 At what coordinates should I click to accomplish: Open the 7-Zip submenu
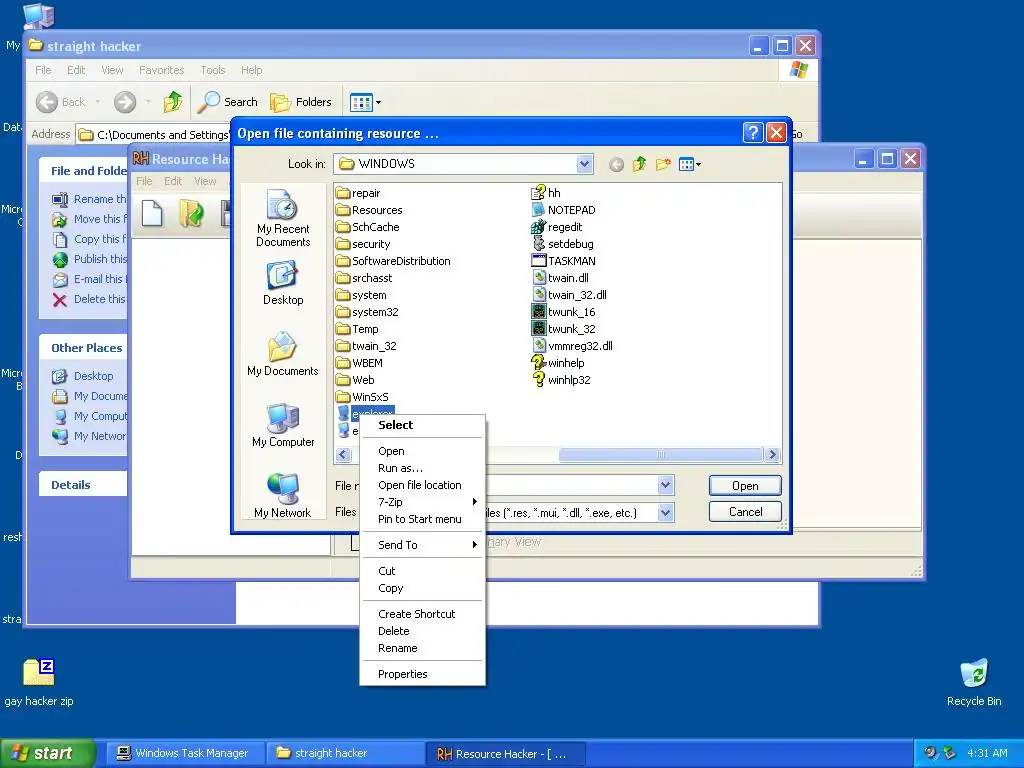click(423, 502)
